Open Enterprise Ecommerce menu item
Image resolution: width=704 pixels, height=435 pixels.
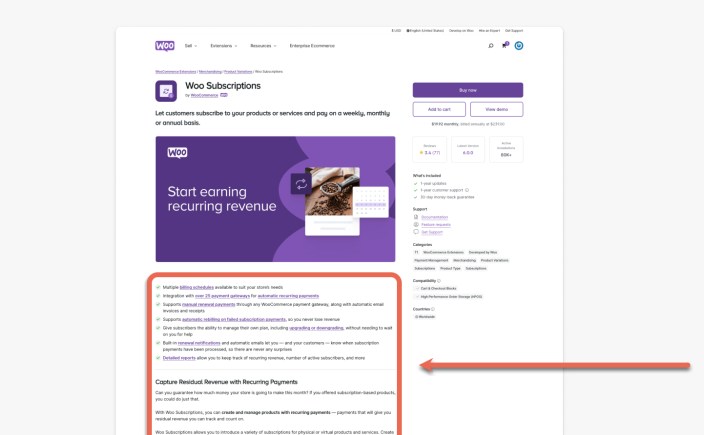(312, 46)
